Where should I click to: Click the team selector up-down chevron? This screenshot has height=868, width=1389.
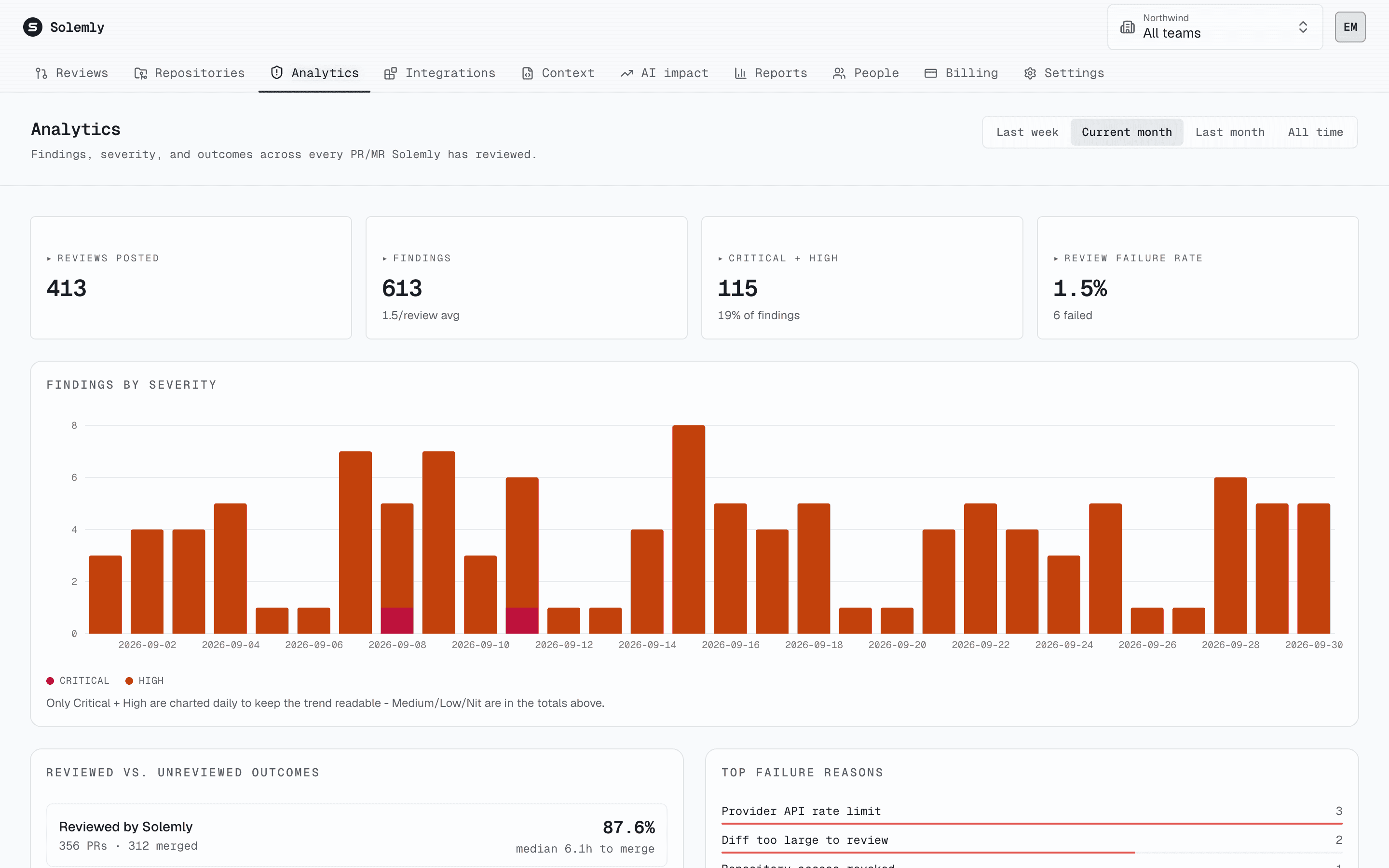[x=1303, y=27]
